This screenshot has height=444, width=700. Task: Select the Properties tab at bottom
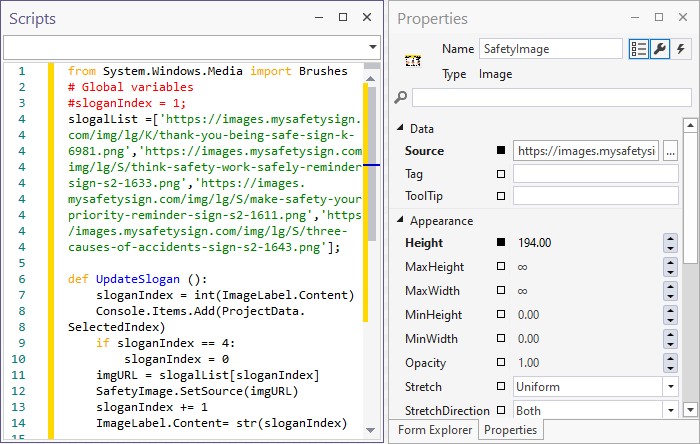(511, 431)
